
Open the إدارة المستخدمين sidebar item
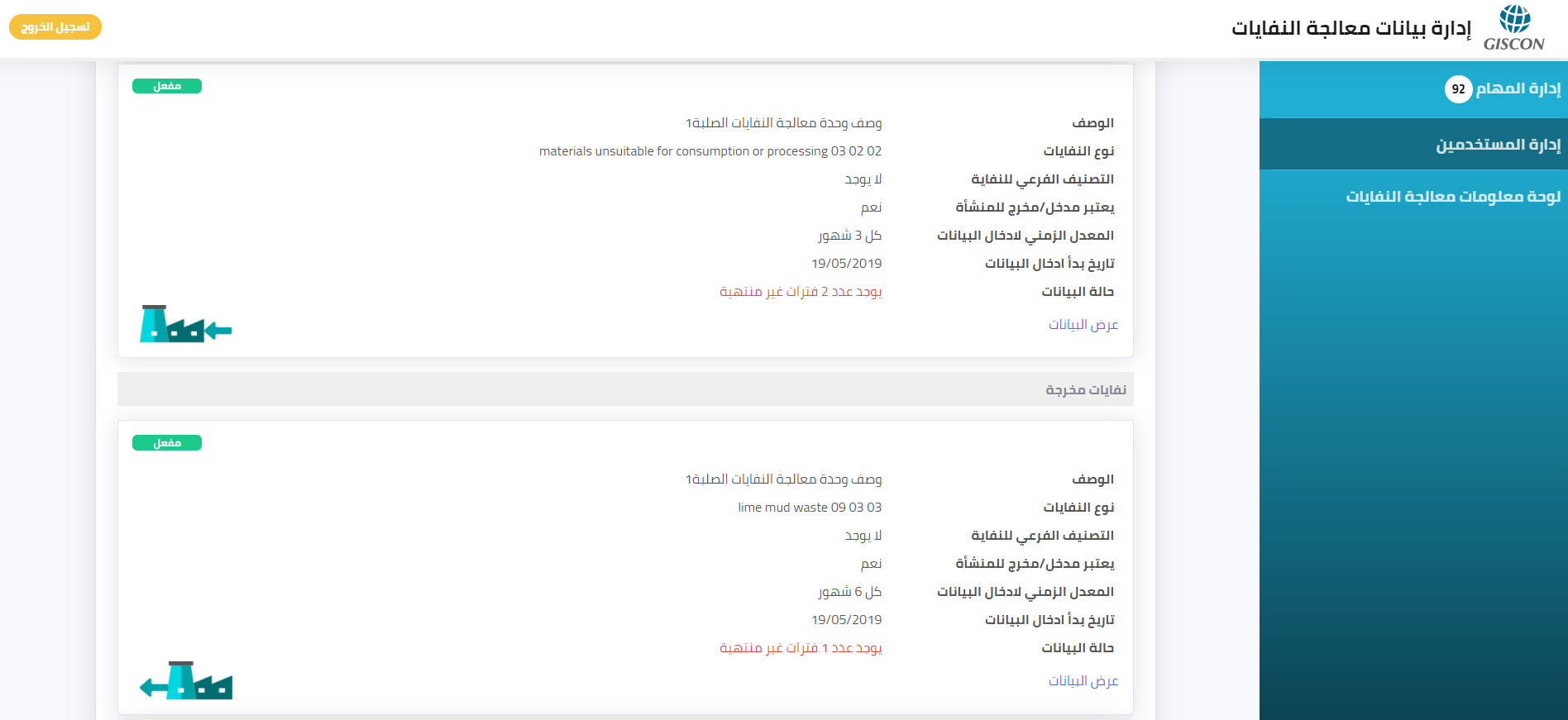point(1498,145)
